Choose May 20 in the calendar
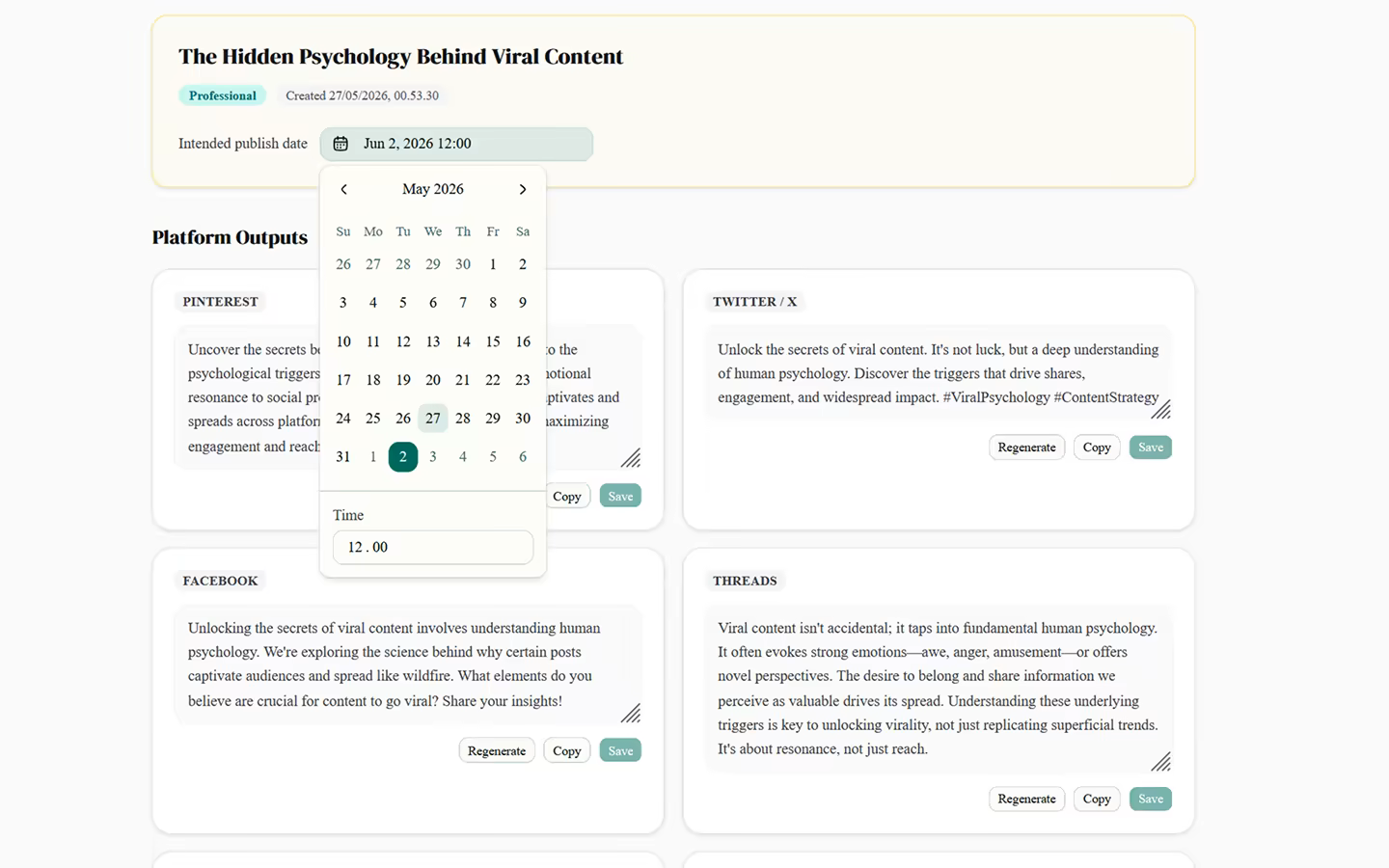 (x=433, y=380)
